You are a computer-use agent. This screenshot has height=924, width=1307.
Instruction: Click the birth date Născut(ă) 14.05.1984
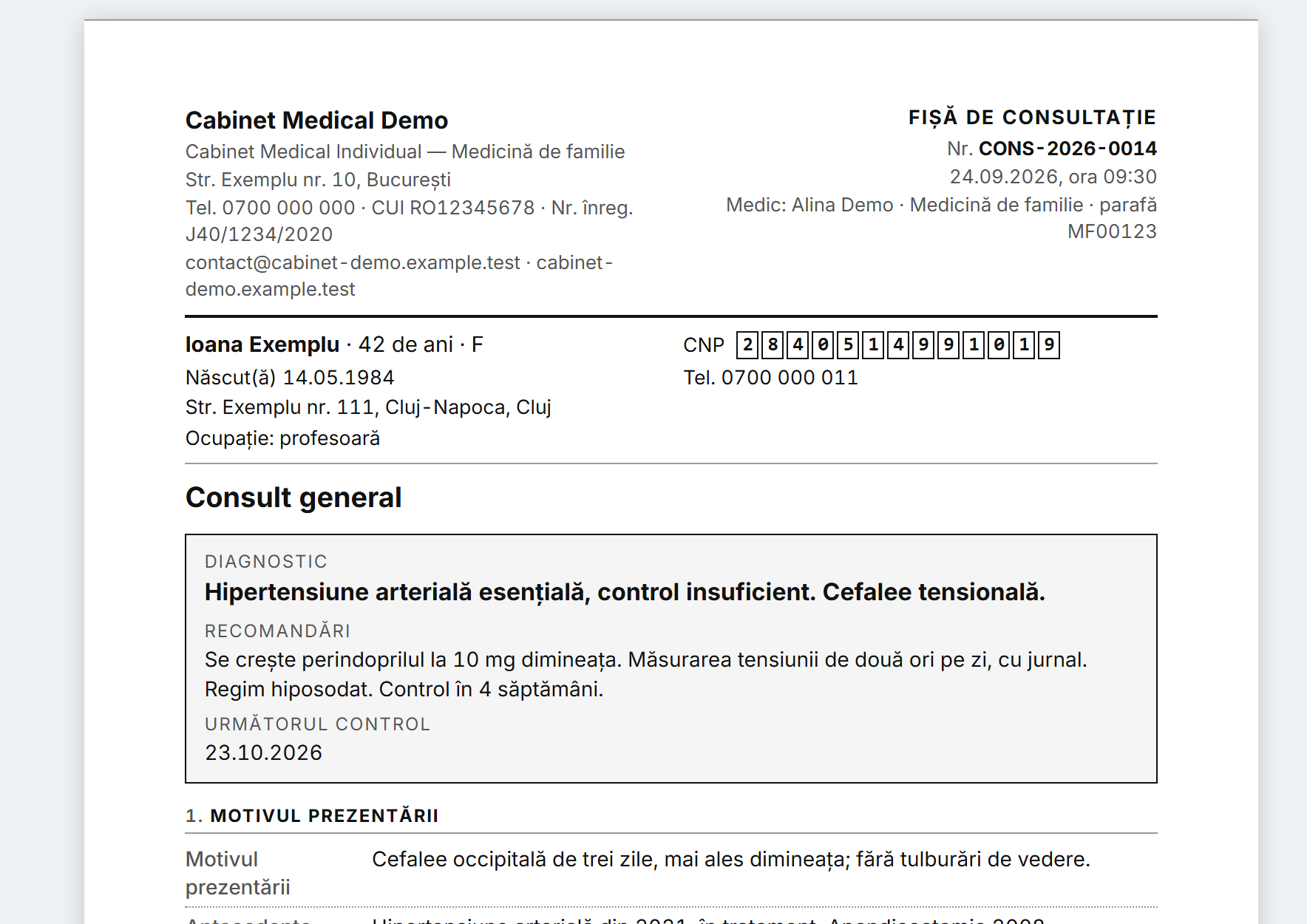tap(290, 378)
